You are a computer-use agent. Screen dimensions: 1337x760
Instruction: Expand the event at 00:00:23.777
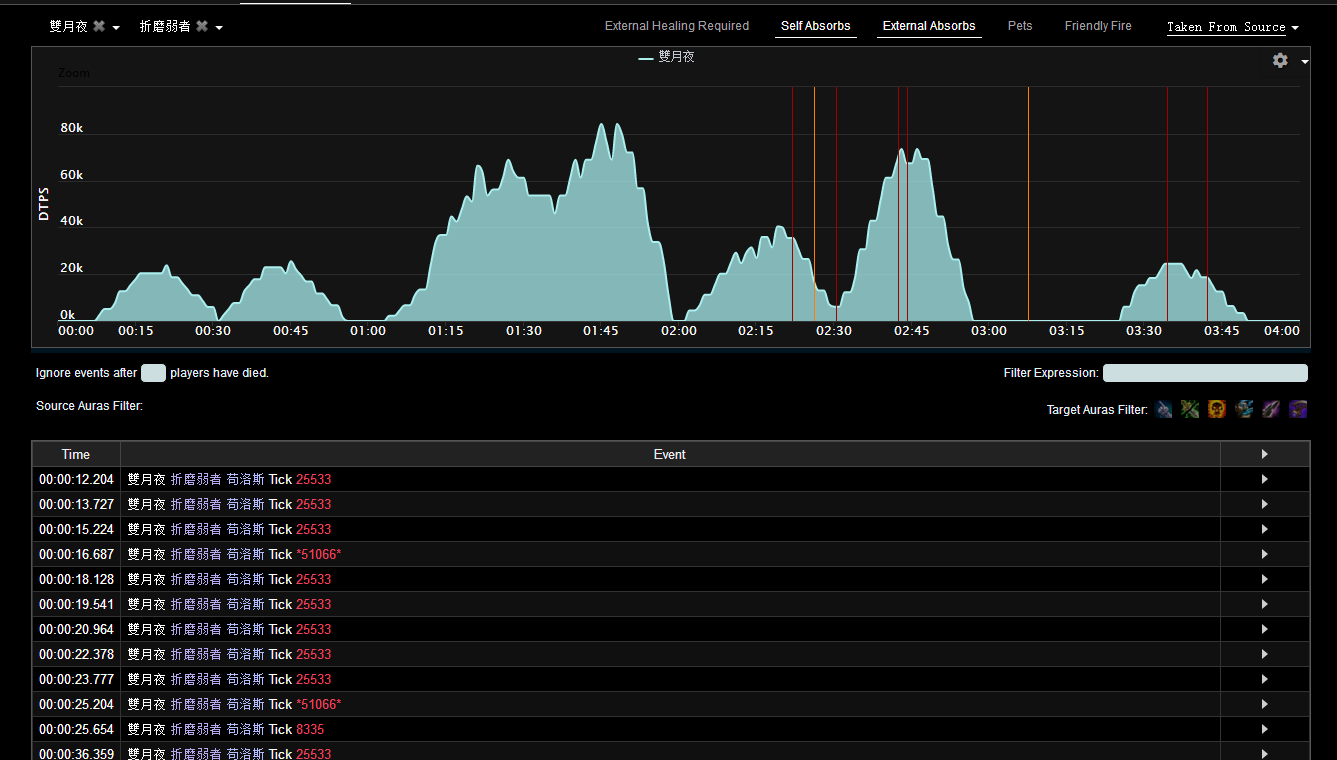click(x=1265, y=679)
